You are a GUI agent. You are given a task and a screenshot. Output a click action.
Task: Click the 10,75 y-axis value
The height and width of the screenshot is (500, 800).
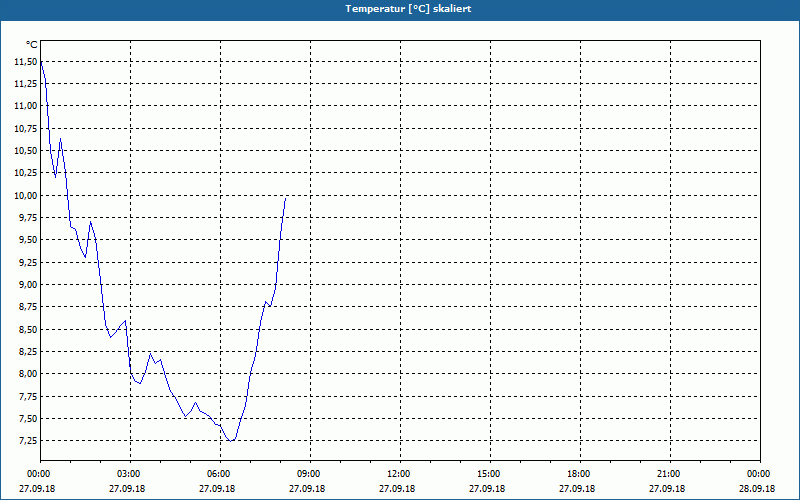[x=26, y=128]
